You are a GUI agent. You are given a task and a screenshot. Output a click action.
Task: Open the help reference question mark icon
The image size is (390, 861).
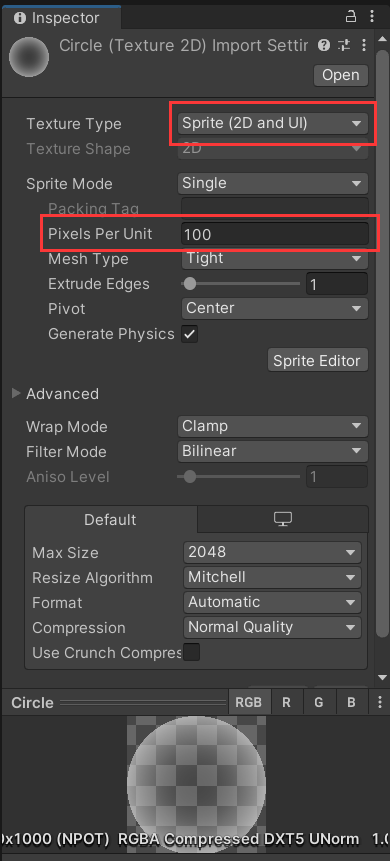coord(324,45)
